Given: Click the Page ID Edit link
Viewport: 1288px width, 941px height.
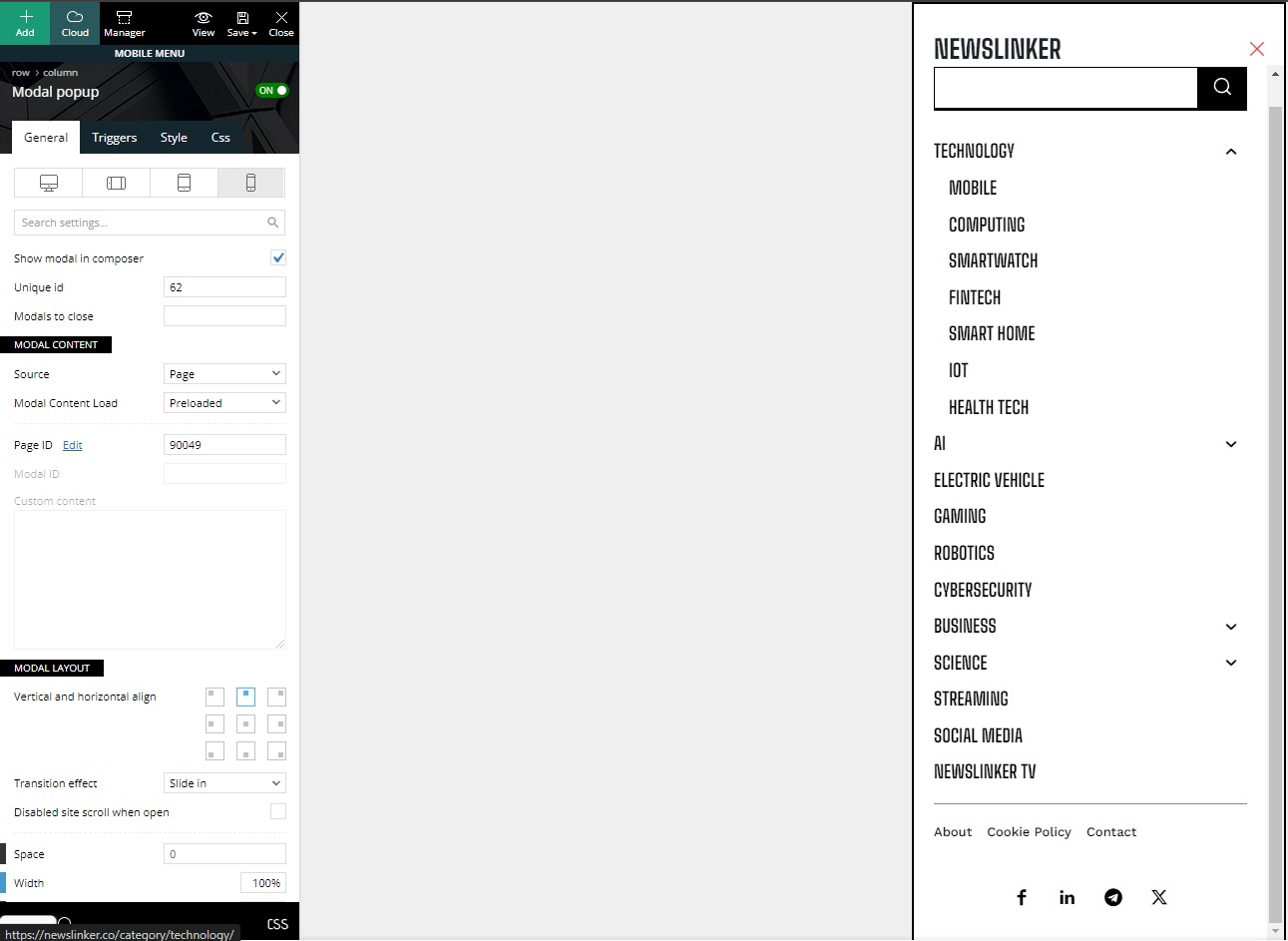Looking at the screenshot, I should click(x=73, y=445).
